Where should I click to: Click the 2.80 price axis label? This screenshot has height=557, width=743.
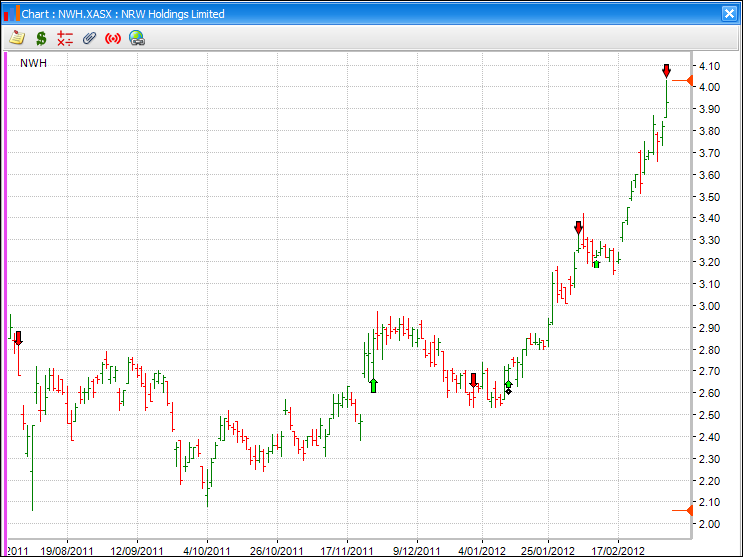pos(709,350)
